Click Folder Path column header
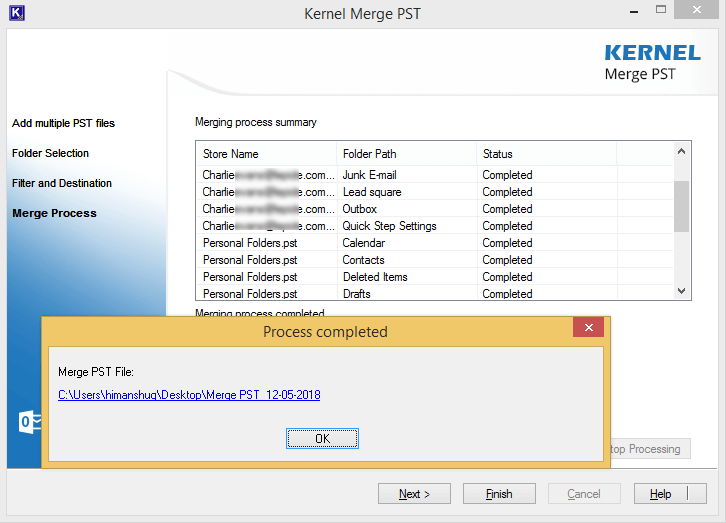Viewport: 726px width, 523px height. click(407, 154)
